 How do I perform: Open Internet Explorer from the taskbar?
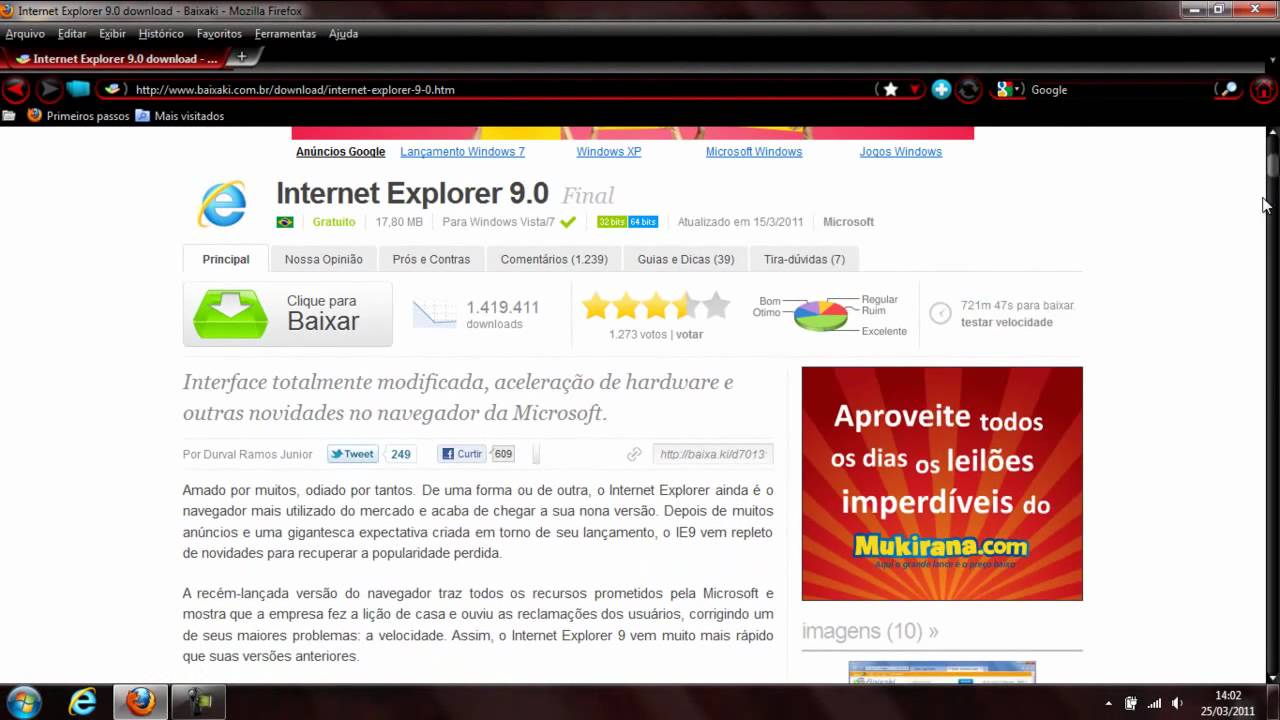pyautogui.click(x=82, y=702)
